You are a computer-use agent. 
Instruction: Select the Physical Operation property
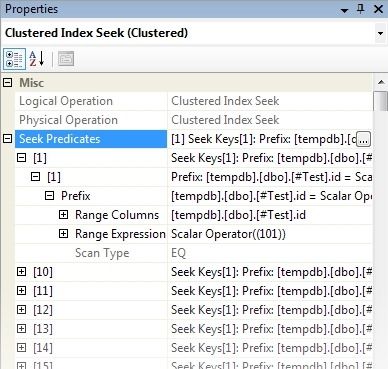coord(68,120)
